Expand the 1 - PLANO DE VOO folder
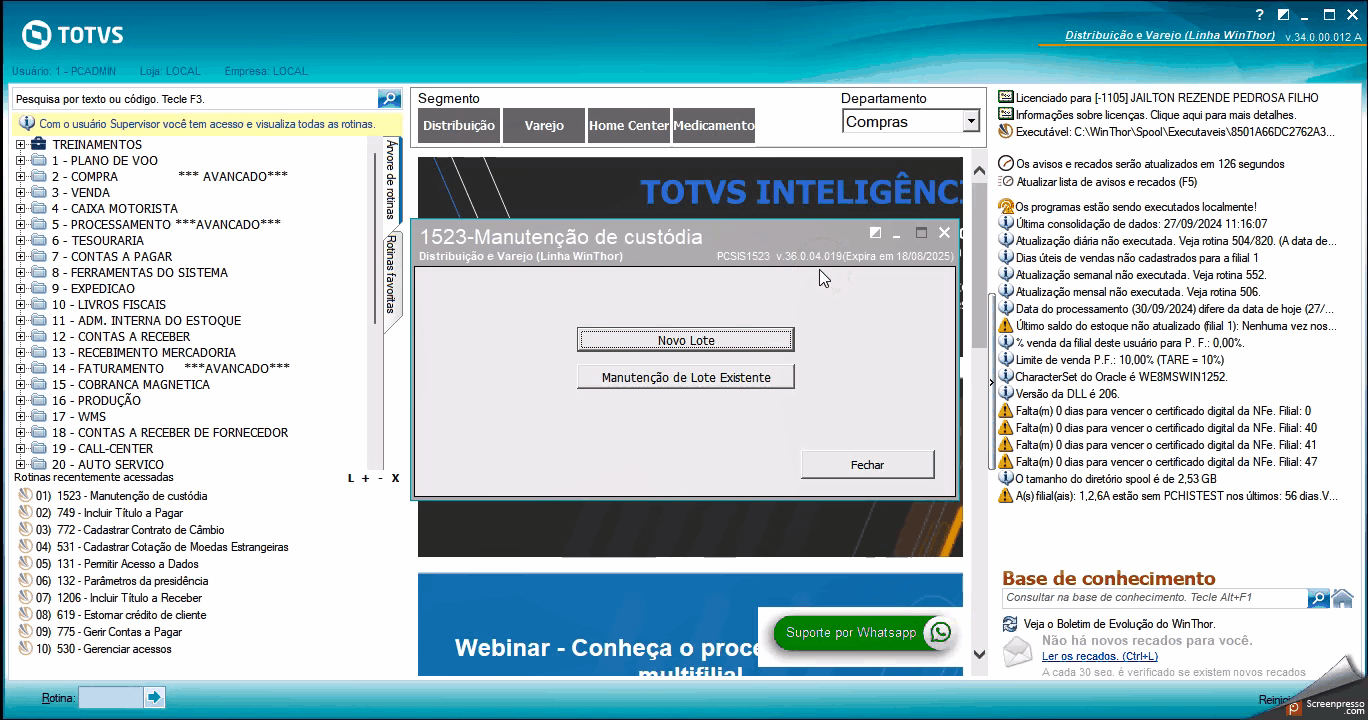The width and height of the screenshot is (1368, 720). tap(21, 160)
